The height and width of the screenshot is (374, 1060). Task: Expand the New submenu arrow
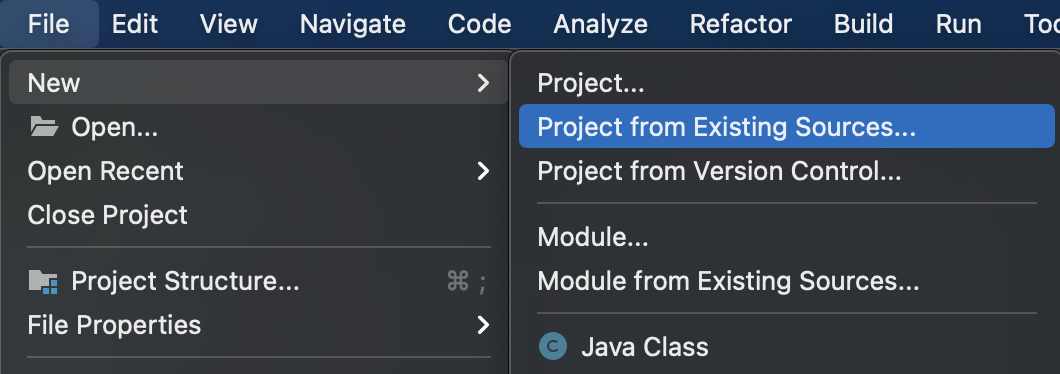(x=483, y=83)
